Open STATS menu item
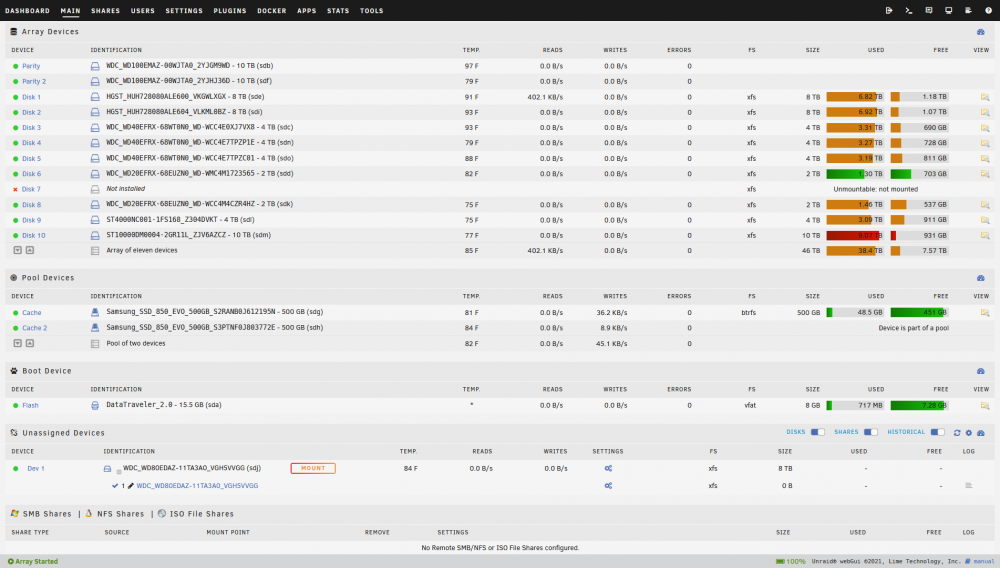Viewport: 1000px width, 568px height. coord(338,11)
